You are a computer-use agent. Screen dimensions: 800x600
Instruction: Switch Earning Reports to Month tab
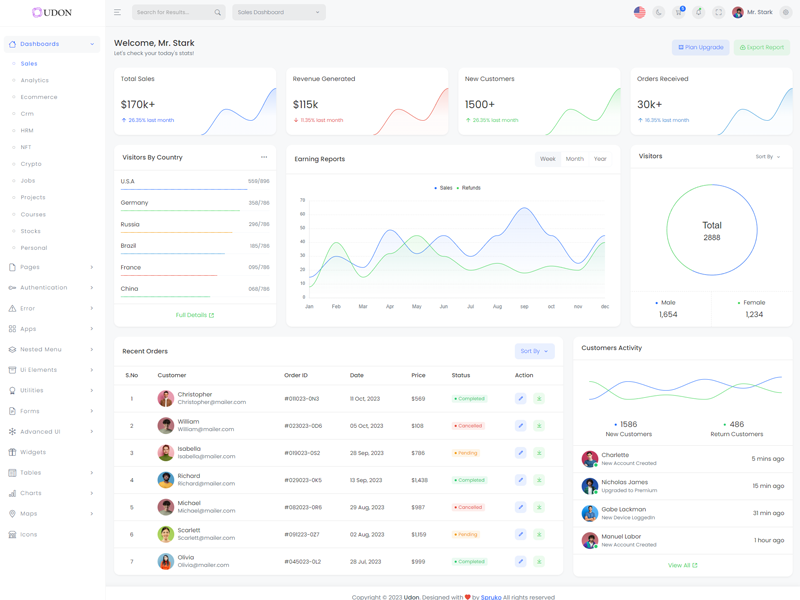574,159
